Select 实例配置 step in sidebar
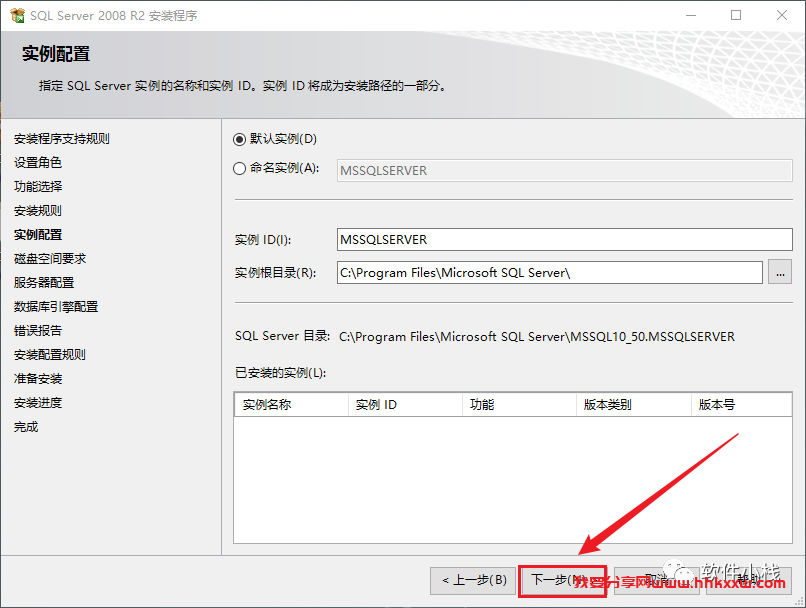 pyautogui.click(x=38, y=235)
